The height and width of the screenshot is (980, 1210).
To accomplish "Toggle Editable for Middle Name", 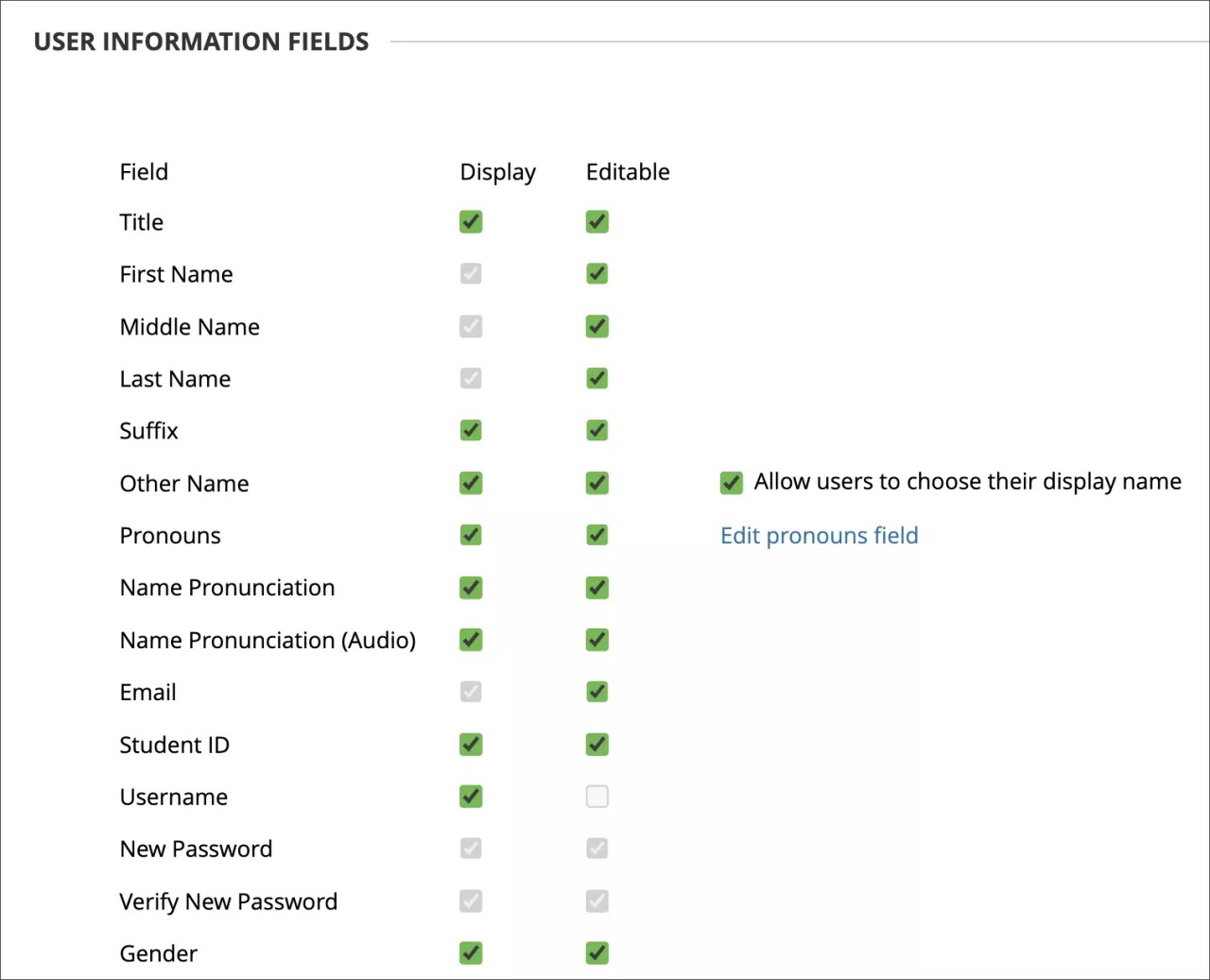I will tap(596, 326).
